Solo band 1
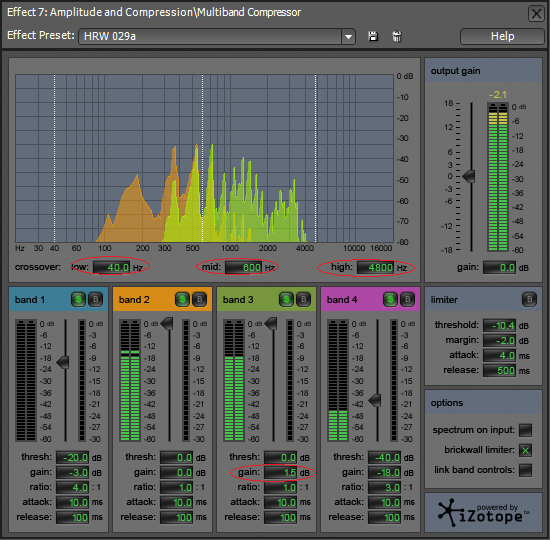The image size is (550, 540). [x=79, y=299]
